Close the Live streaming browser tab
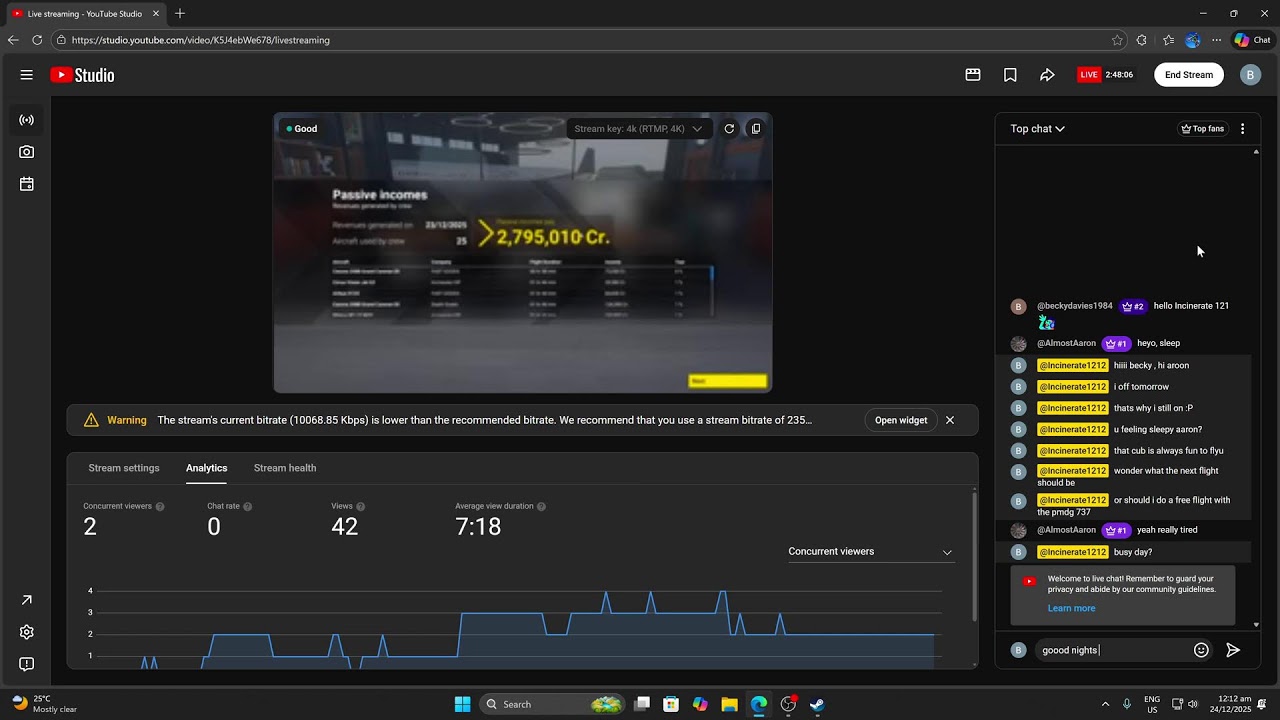The image size is (1280, 720). (x=156, y=14)
